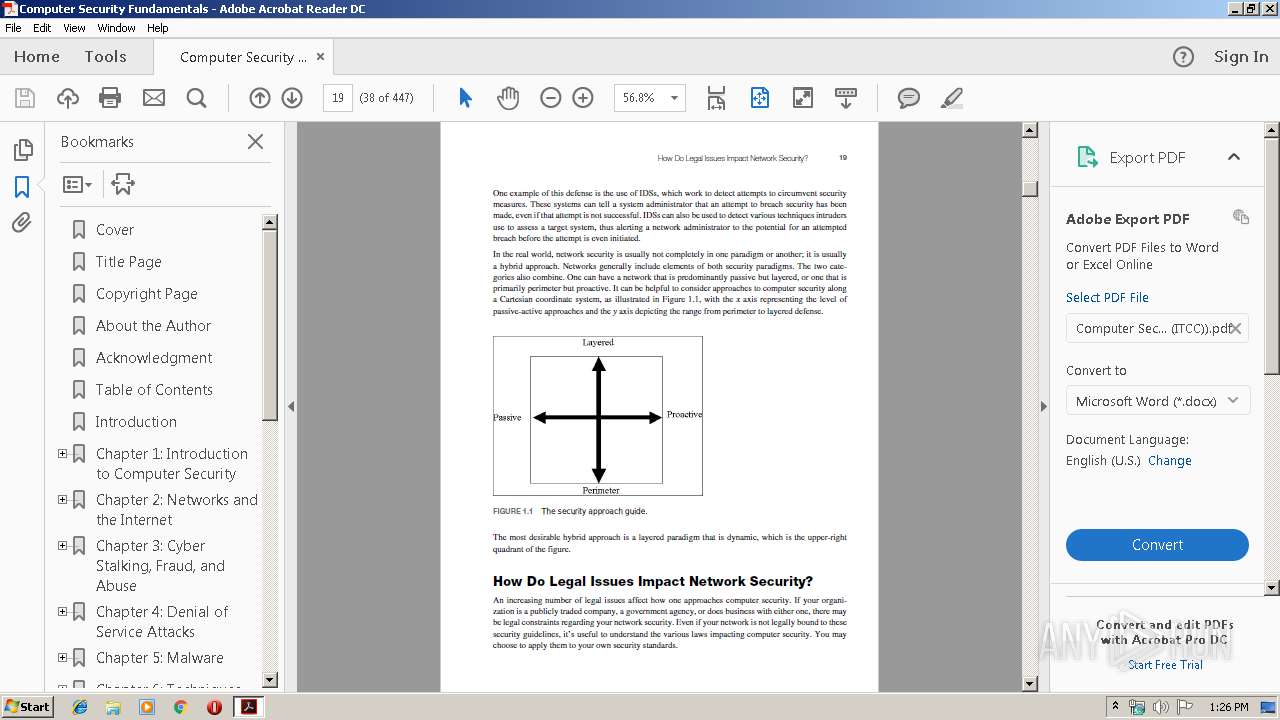The image size is (1280, 720).
Task: Open page thumbnails panel icon
Action: [22, 150]
